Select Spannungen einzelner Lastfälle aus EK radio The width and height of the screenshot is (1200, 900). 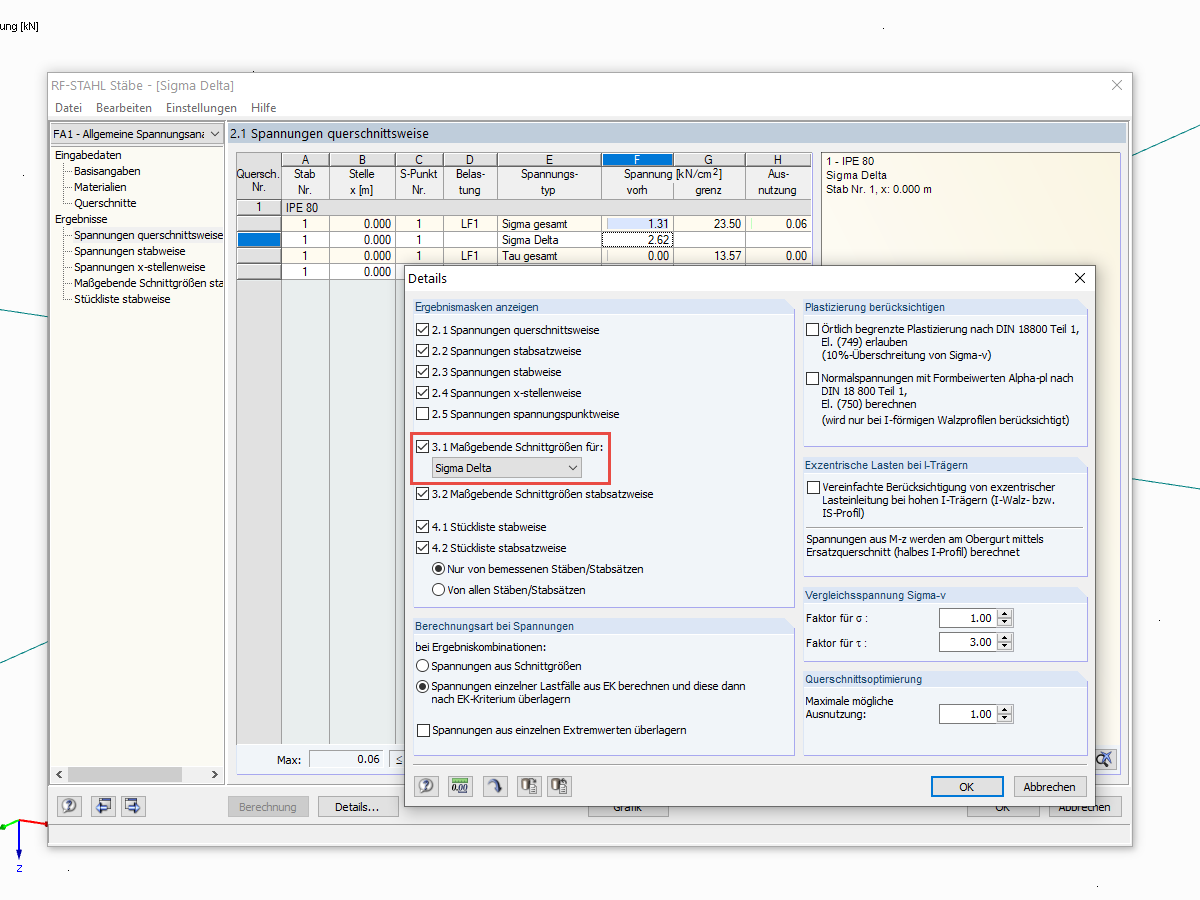point(422,687)
